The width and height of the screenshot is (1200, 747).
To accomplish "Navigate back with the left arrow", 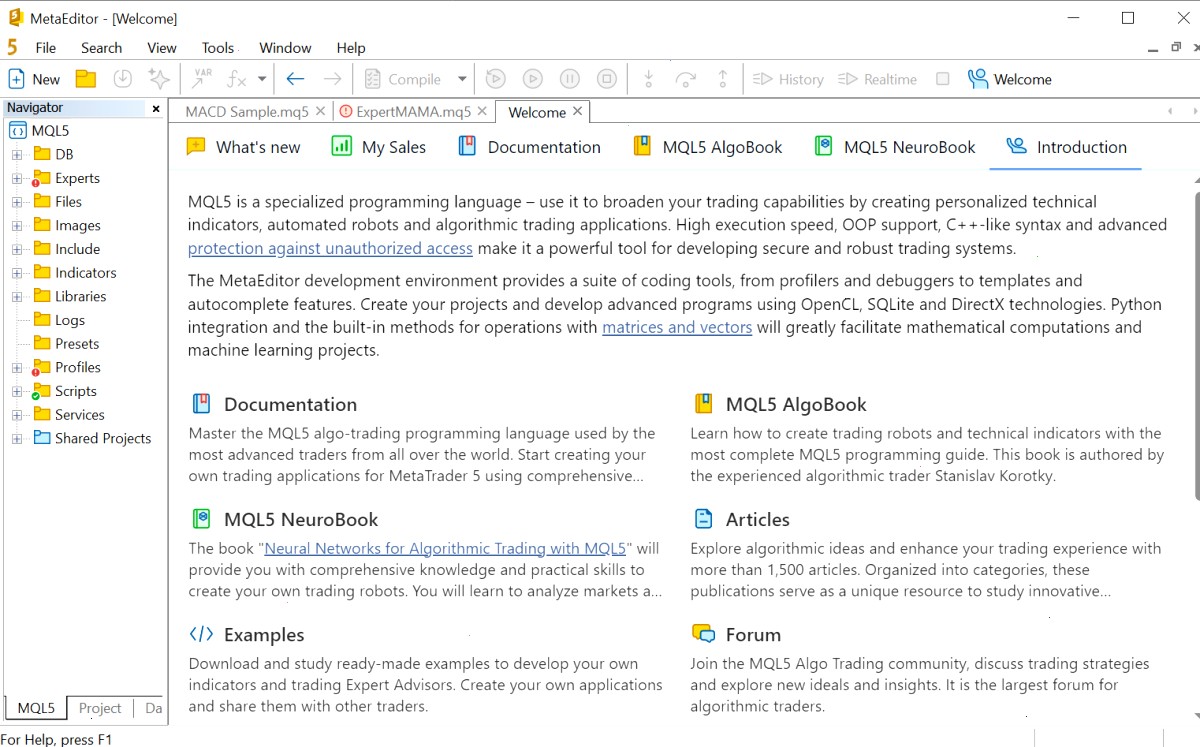I will pyautogui.click(x=295, y=79).
